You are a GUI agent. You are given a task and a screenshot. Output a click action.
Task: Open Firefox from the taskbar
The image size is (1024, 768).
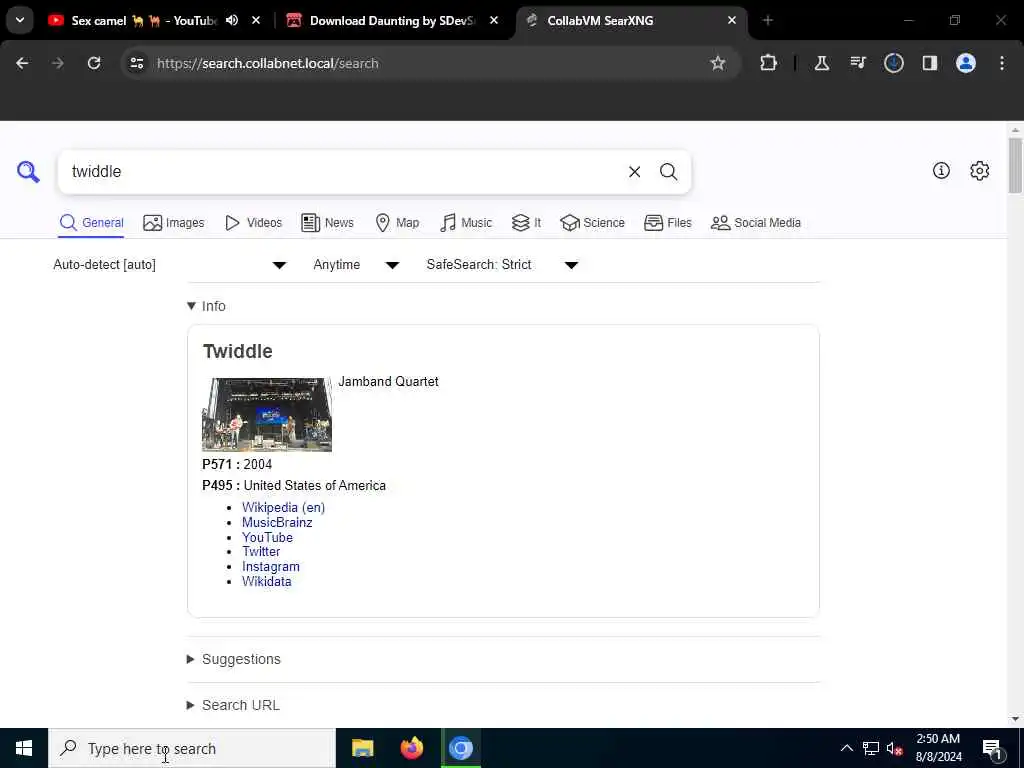[x=411, y=748]
